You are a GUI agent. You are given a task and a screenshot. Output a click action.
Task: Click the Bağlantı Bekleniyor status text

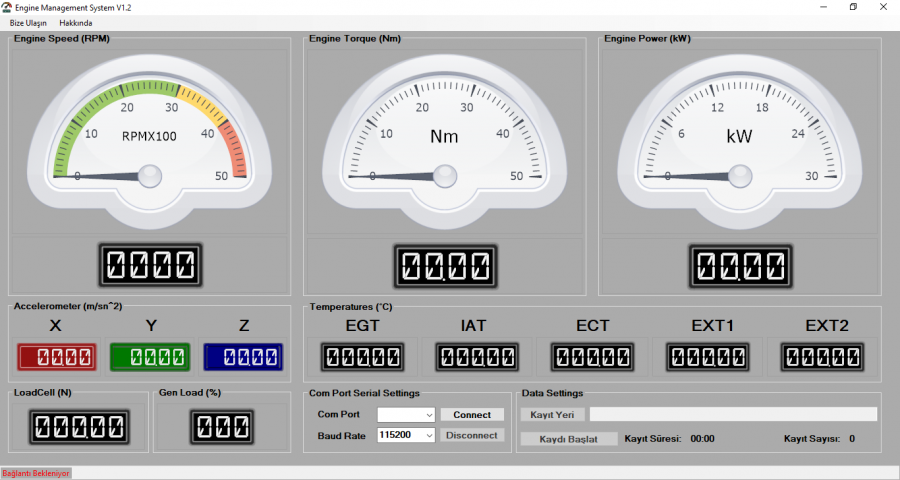[36, 474]
